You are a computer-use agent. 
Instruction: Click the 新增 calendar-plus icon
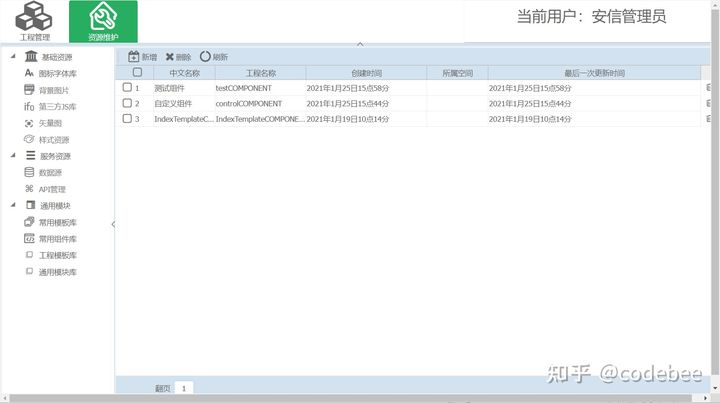(x=134, y=56)
